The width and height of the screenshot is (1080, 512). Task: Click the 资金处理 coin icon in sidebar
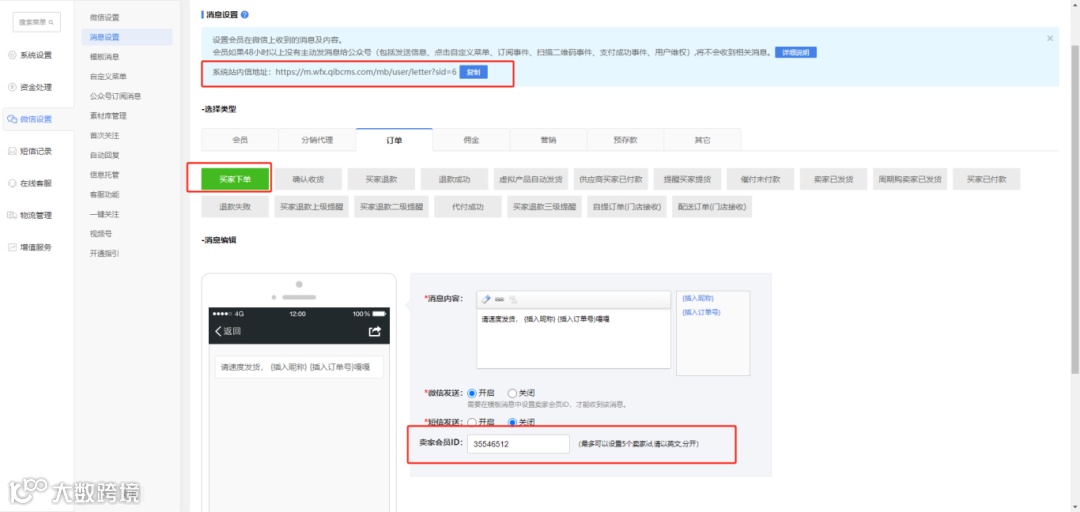click(x=12, y=87)
